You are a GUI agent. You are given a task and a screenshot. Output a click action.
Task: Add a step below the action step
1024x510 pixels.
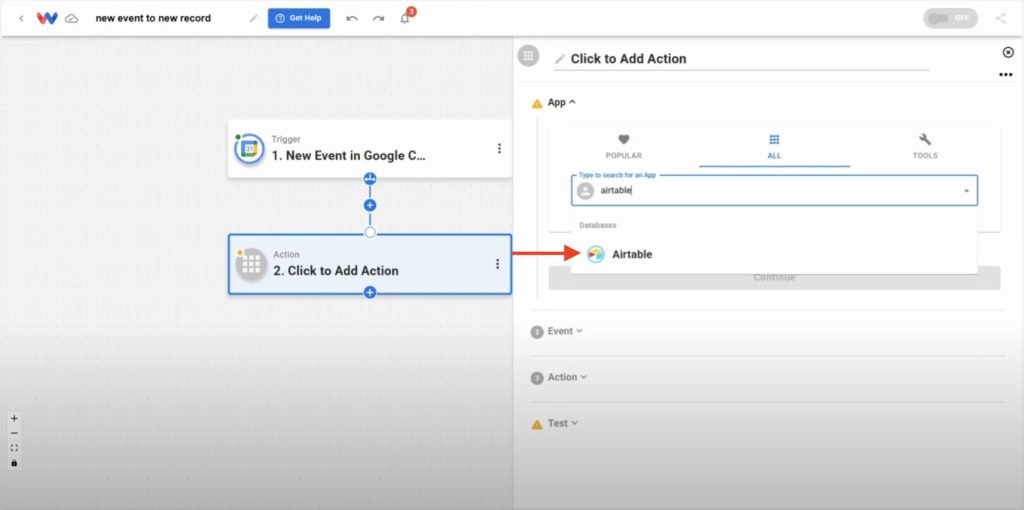click(x=370, y=293)
